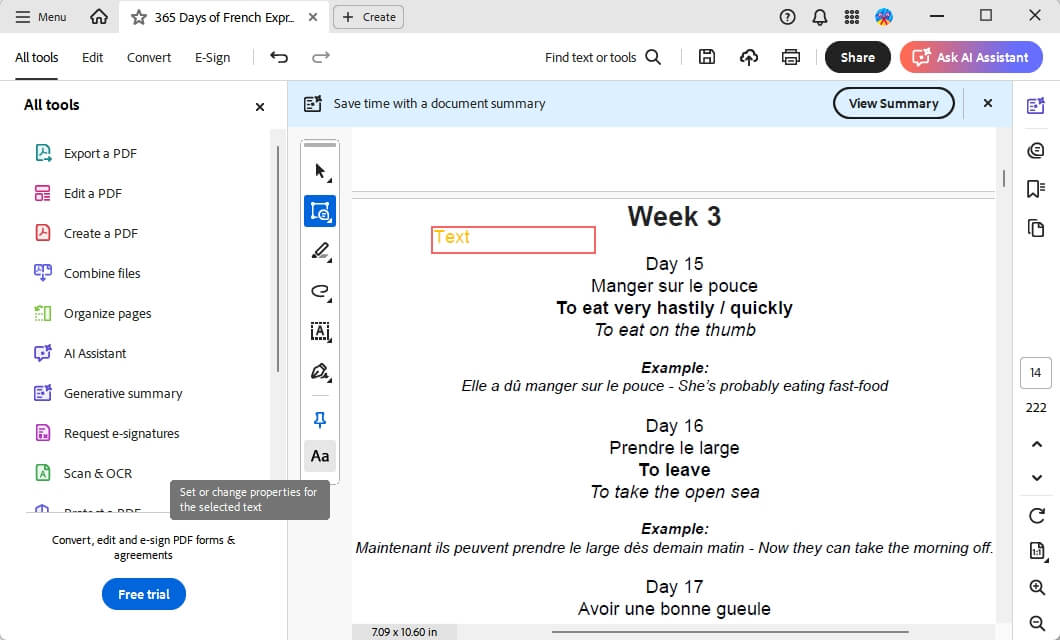Rotate the page view clockwise
The image size is (1060, 640).
tap(1036, 516)
